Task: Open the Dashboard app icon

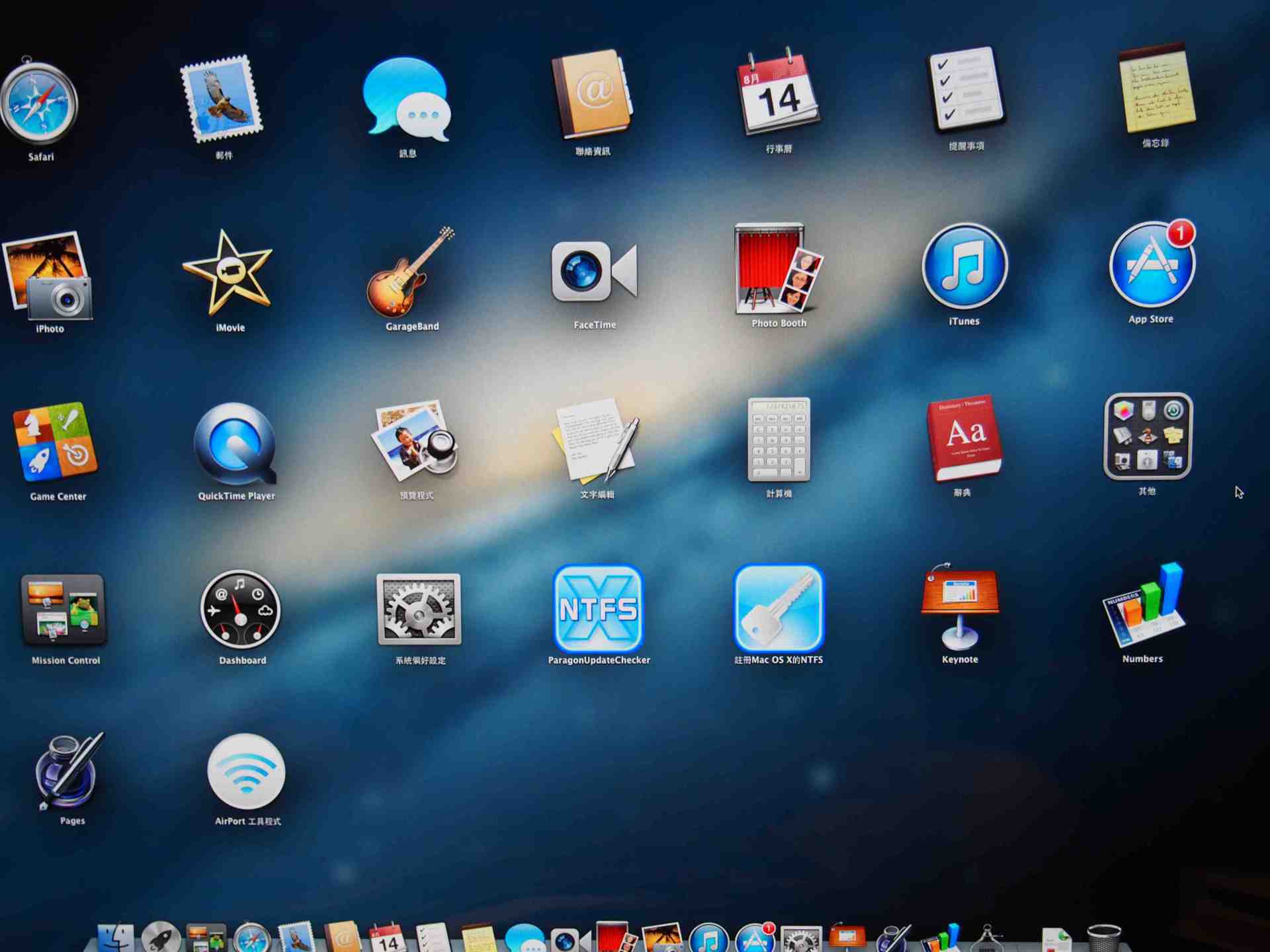Action: point(241,610)
